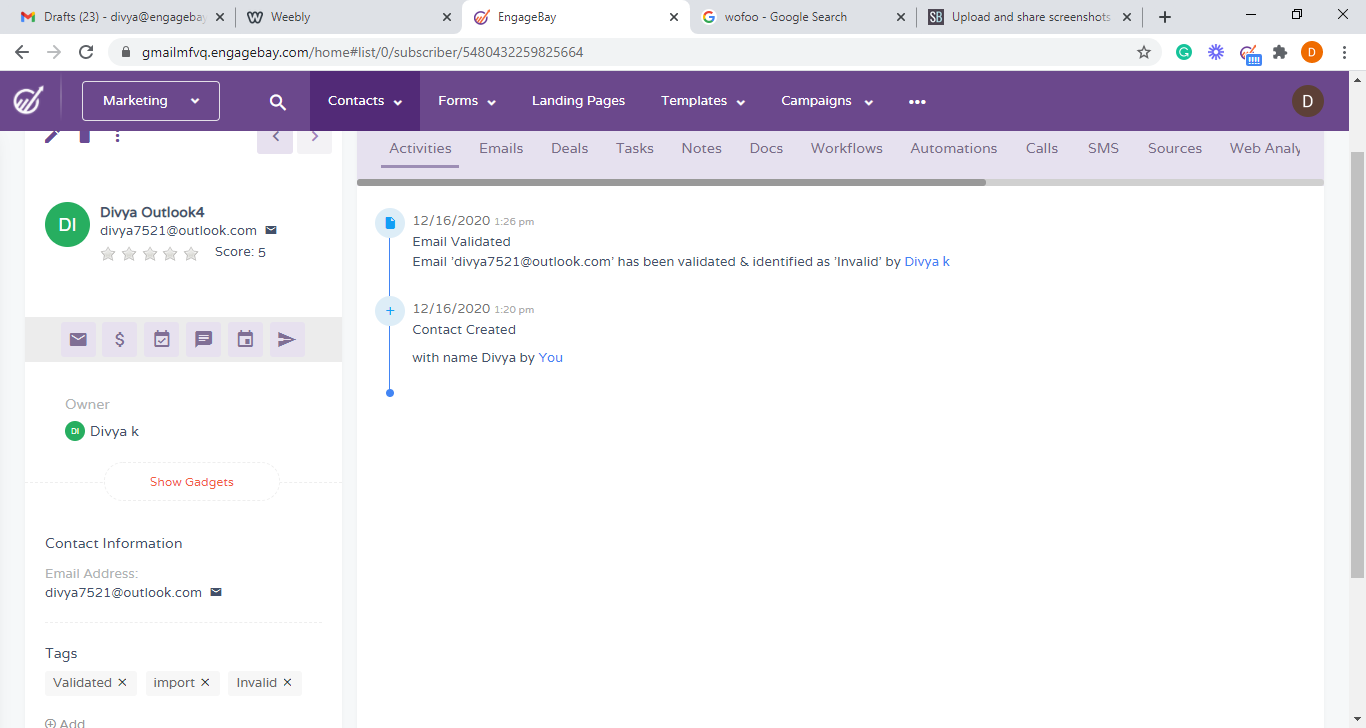Open the Chrome extensions puzzle icon
1366x728 pixels.
pyautogui.click(x=1280, y=52)
